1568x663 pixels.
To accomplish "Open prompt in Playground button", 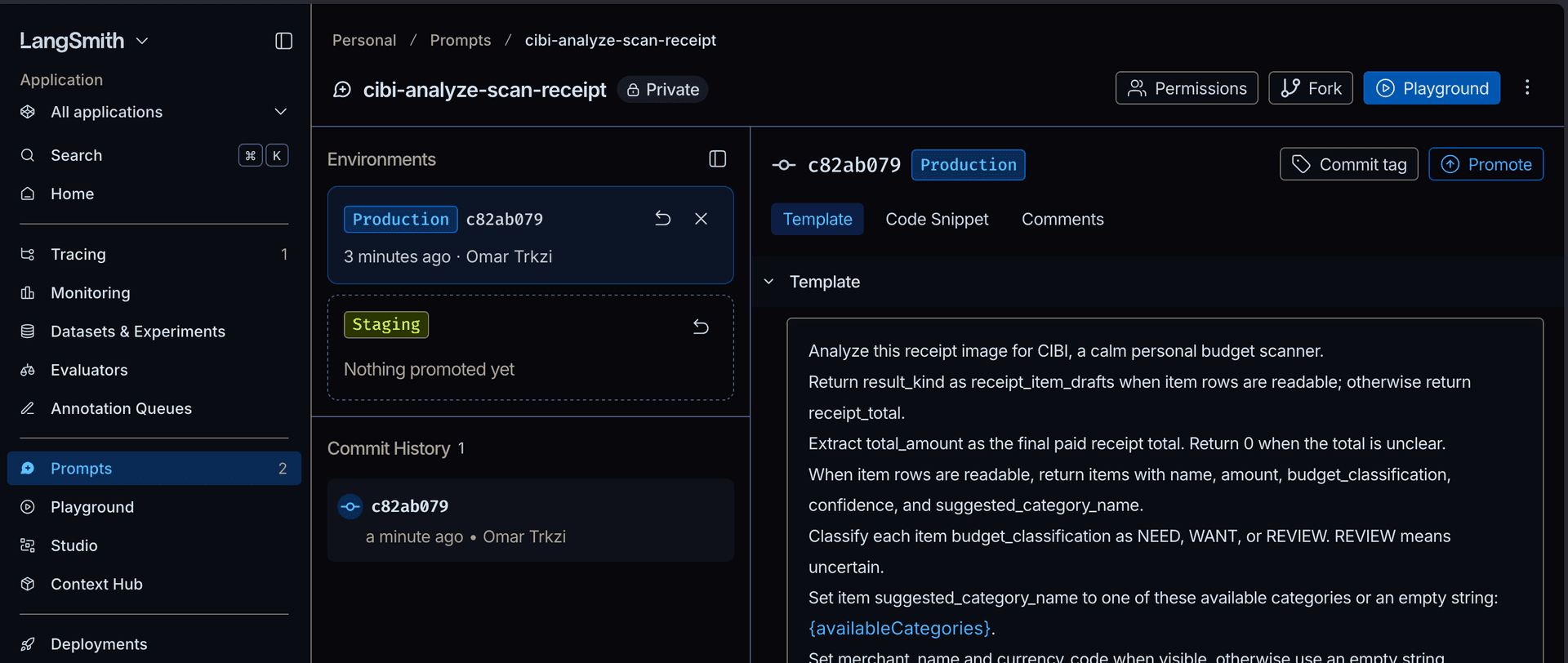I will pos(1432,88).
